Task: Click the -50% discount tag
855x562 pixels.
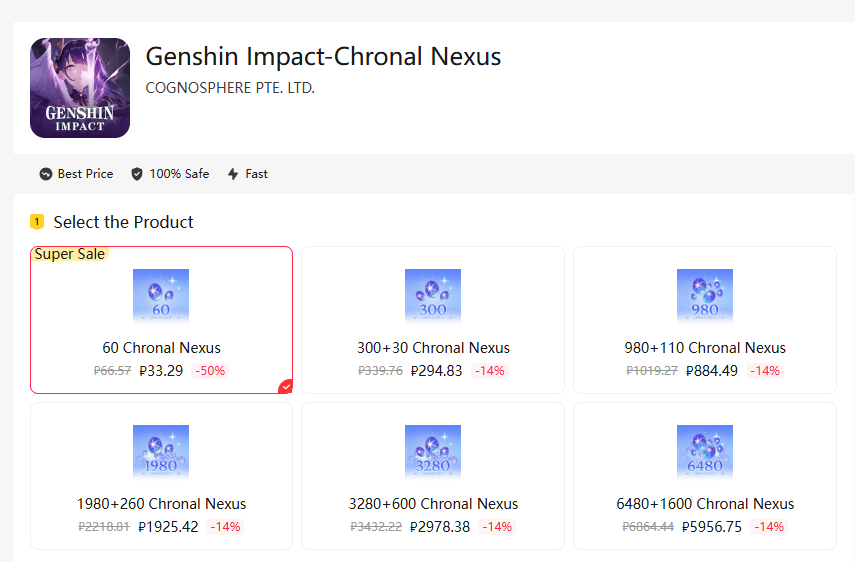Action: coord(210,371)
